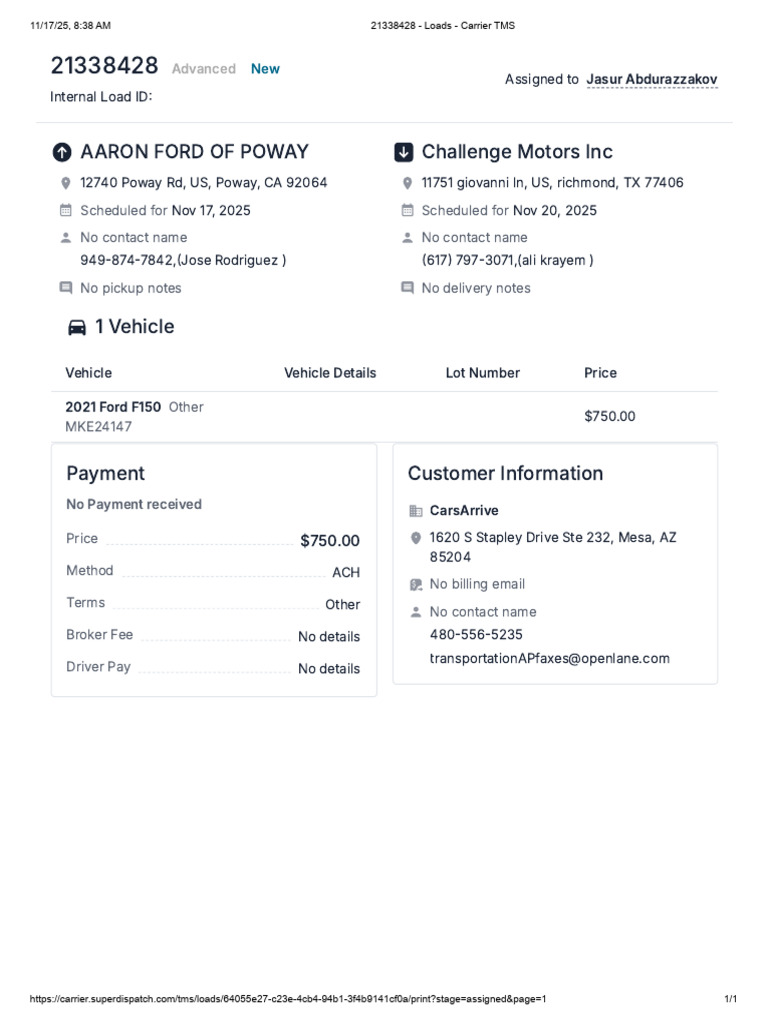Click the delivery notes comment icon

tap(407, 287)
